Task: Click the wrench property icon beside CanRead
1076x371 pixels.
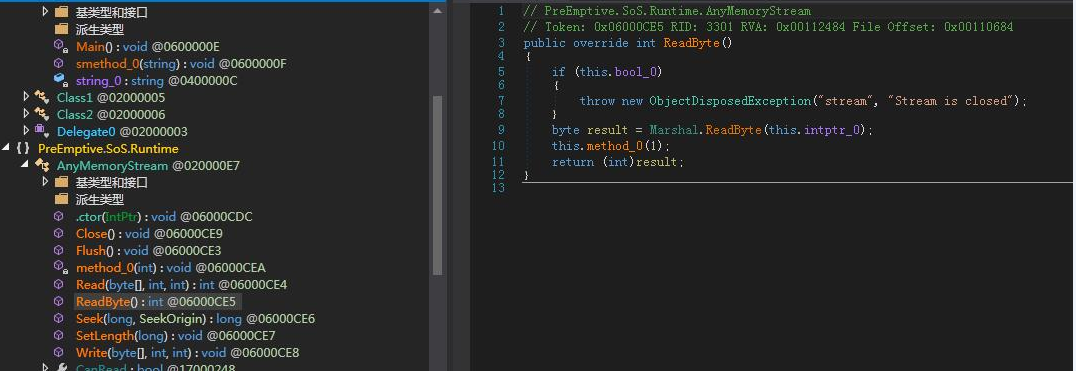Action: [61, 368]
